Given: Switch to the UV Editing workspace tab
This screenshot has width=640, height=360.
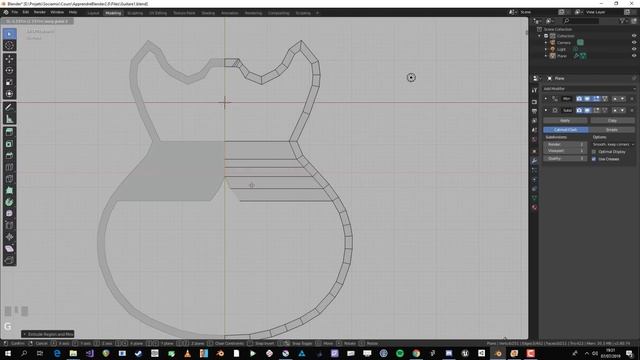Looking at the screenshot, I should pyautogui.click(x=158, y=13).
